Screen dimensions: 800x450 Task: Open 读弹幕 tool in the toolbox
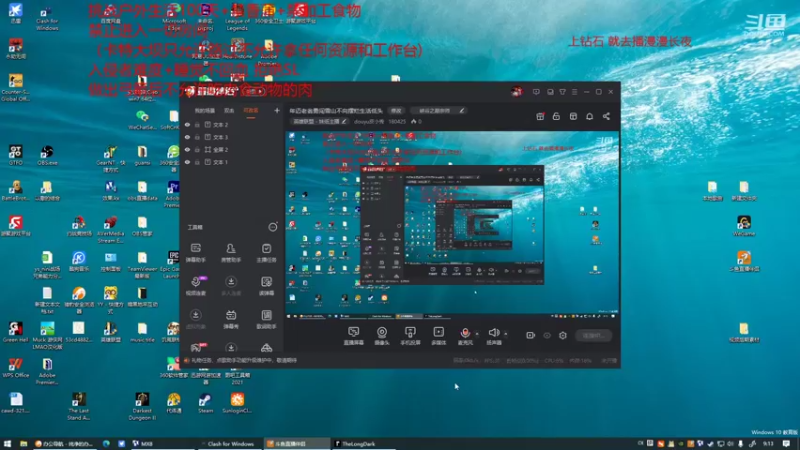click(x=266, y=286)
